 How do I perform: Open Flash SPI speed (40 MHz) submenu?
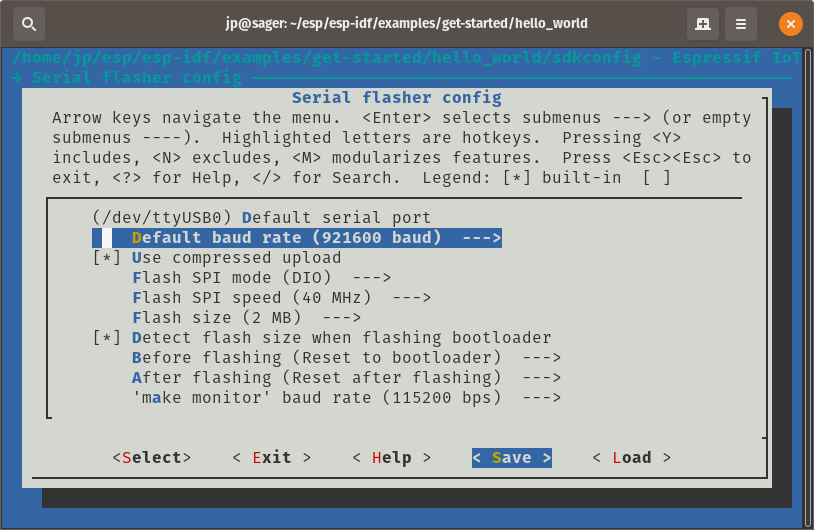[281, 297]
